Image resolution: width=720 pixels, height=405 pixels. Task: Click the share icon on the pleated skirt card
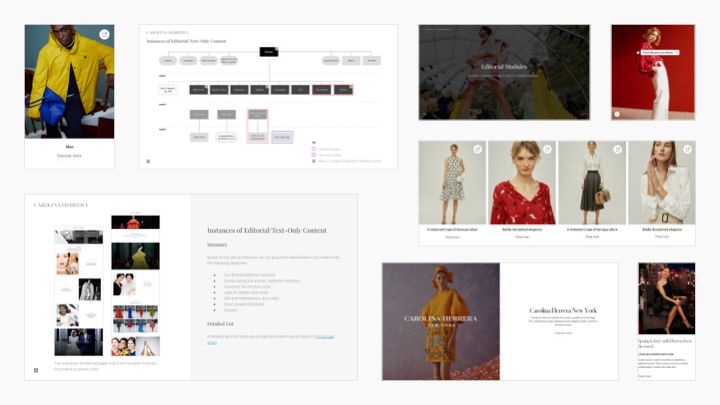point(618,149)
